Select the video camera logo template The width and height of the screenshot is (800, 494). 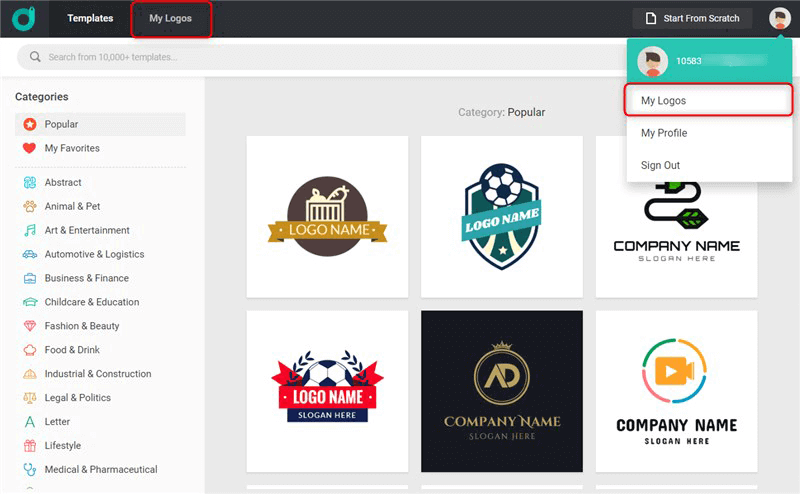[676, 390]
